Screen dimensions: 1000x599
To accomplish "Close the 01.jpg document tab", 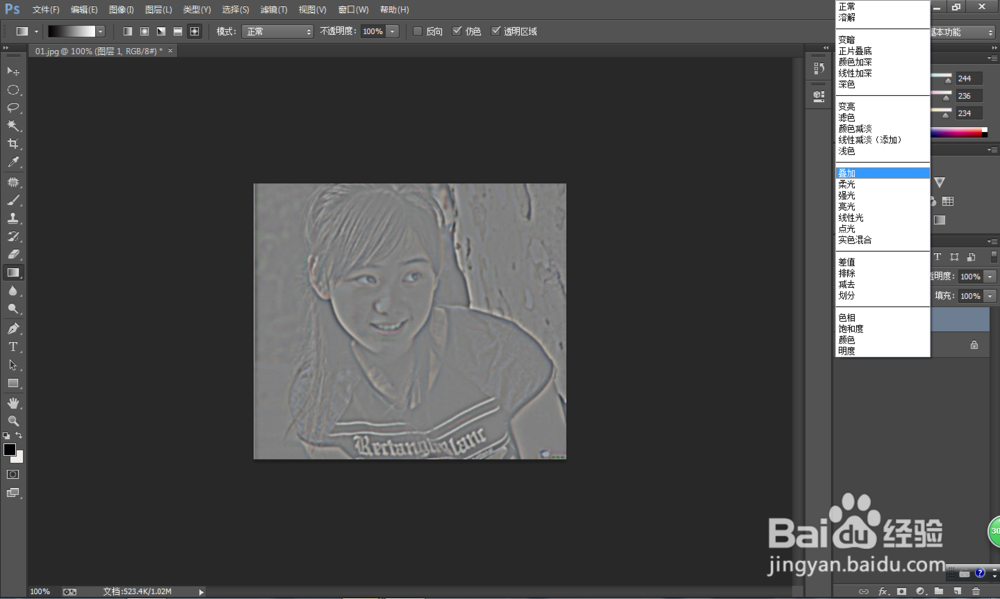I will point(170,51).
